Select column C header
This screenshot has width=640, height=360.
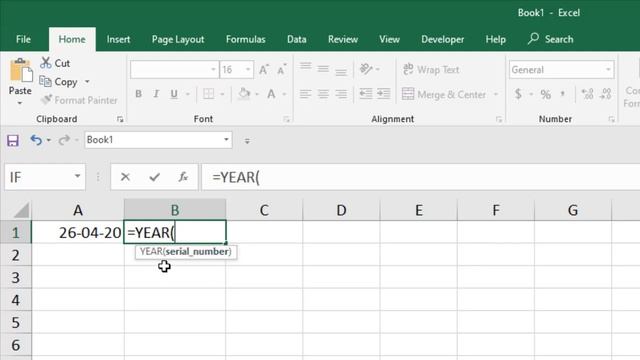pos(264,210)
